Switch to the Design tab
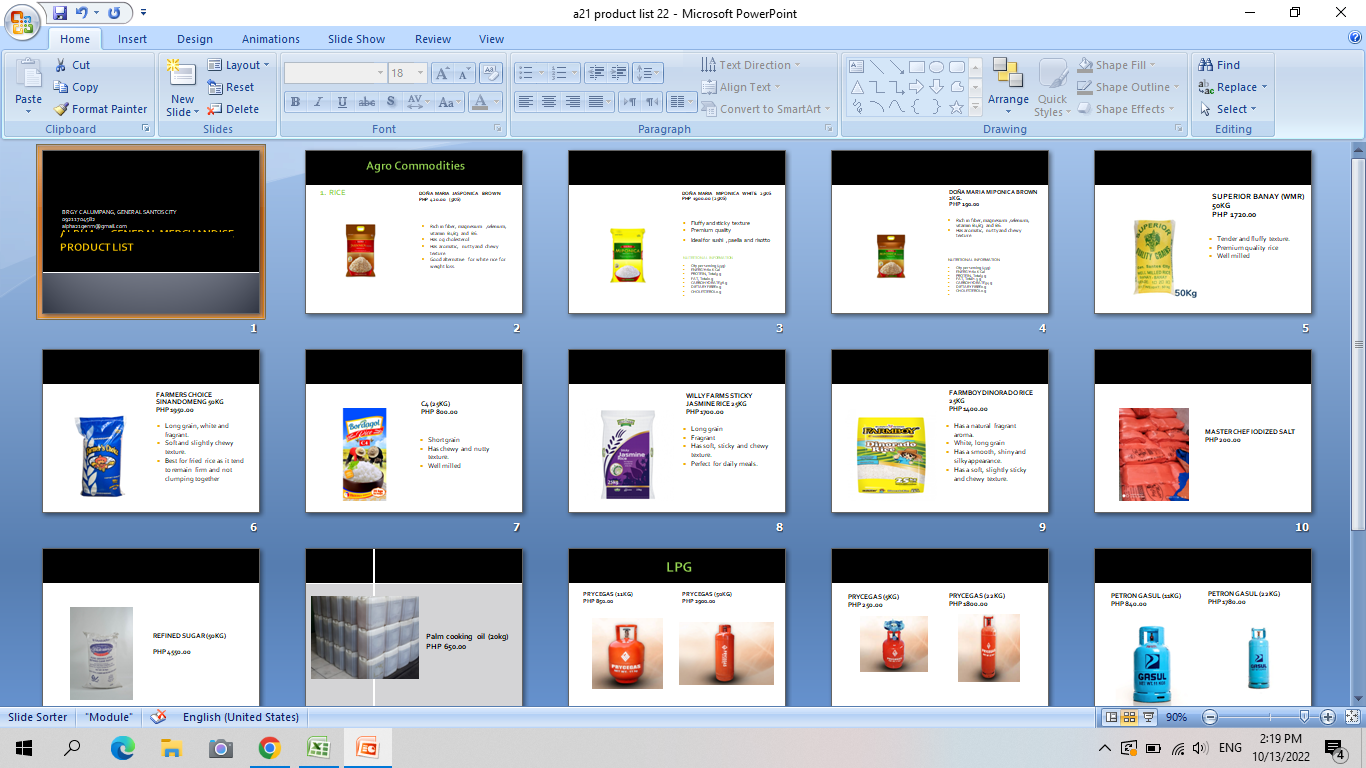Screen dimensions: 1366x768 195,39
